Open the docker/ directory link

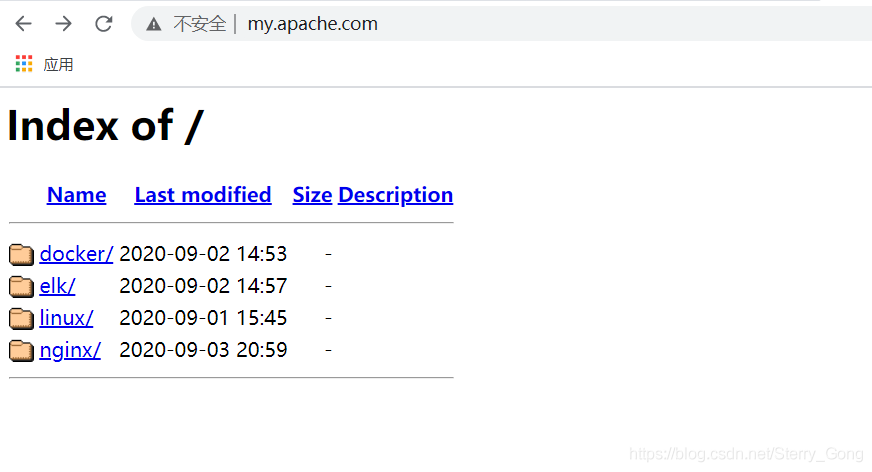[76, 254]
